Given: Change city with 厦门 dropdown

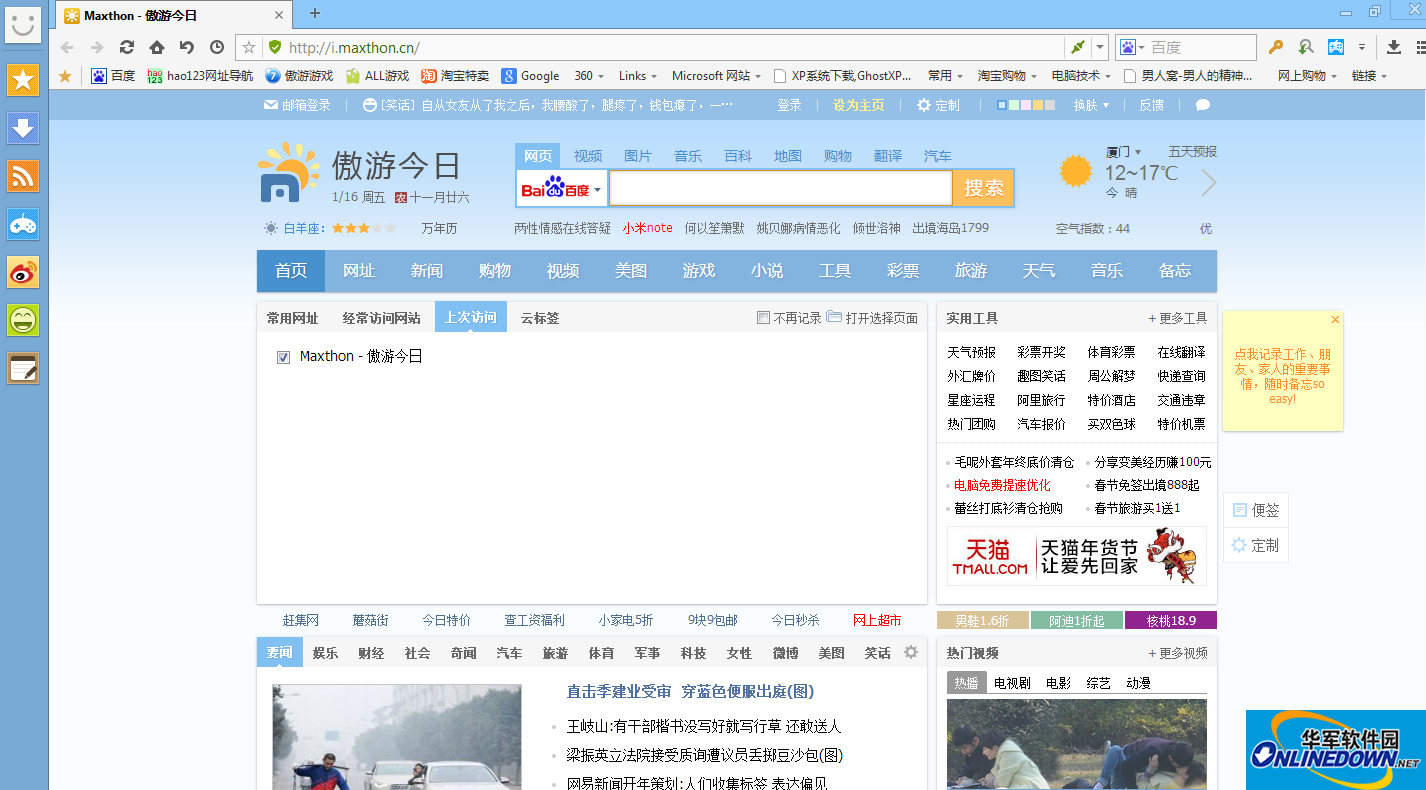Looking at the screenshot, I should pos(1123,152).
